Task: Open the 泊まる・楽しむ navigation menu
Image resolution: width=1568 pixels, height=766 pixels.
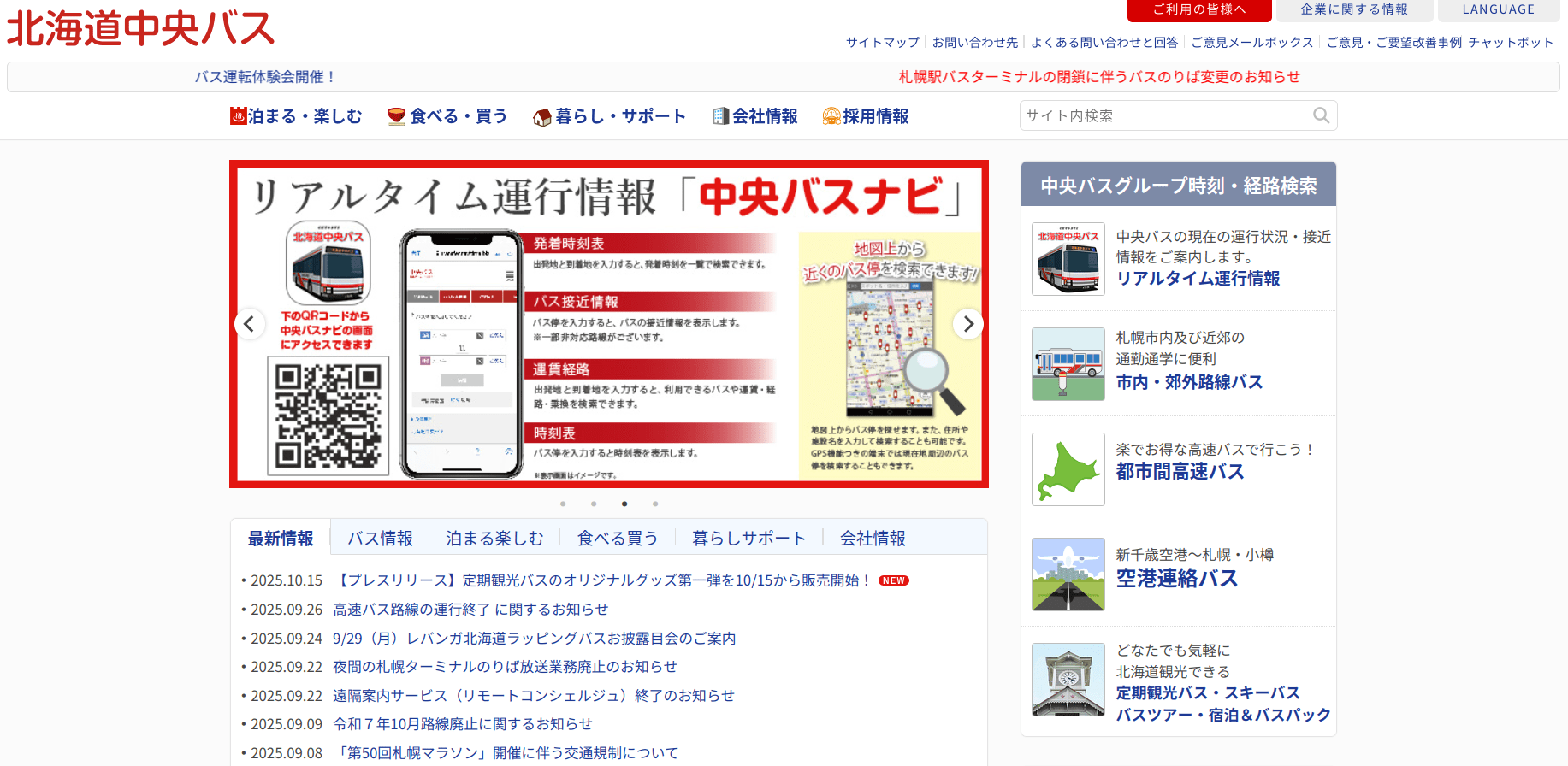Action: tap(296, 116)
